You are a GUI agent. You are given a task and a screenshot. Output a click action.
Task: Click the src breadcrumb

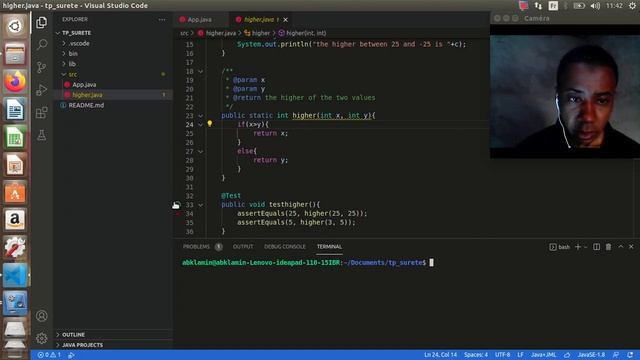[x=184, y=33]
